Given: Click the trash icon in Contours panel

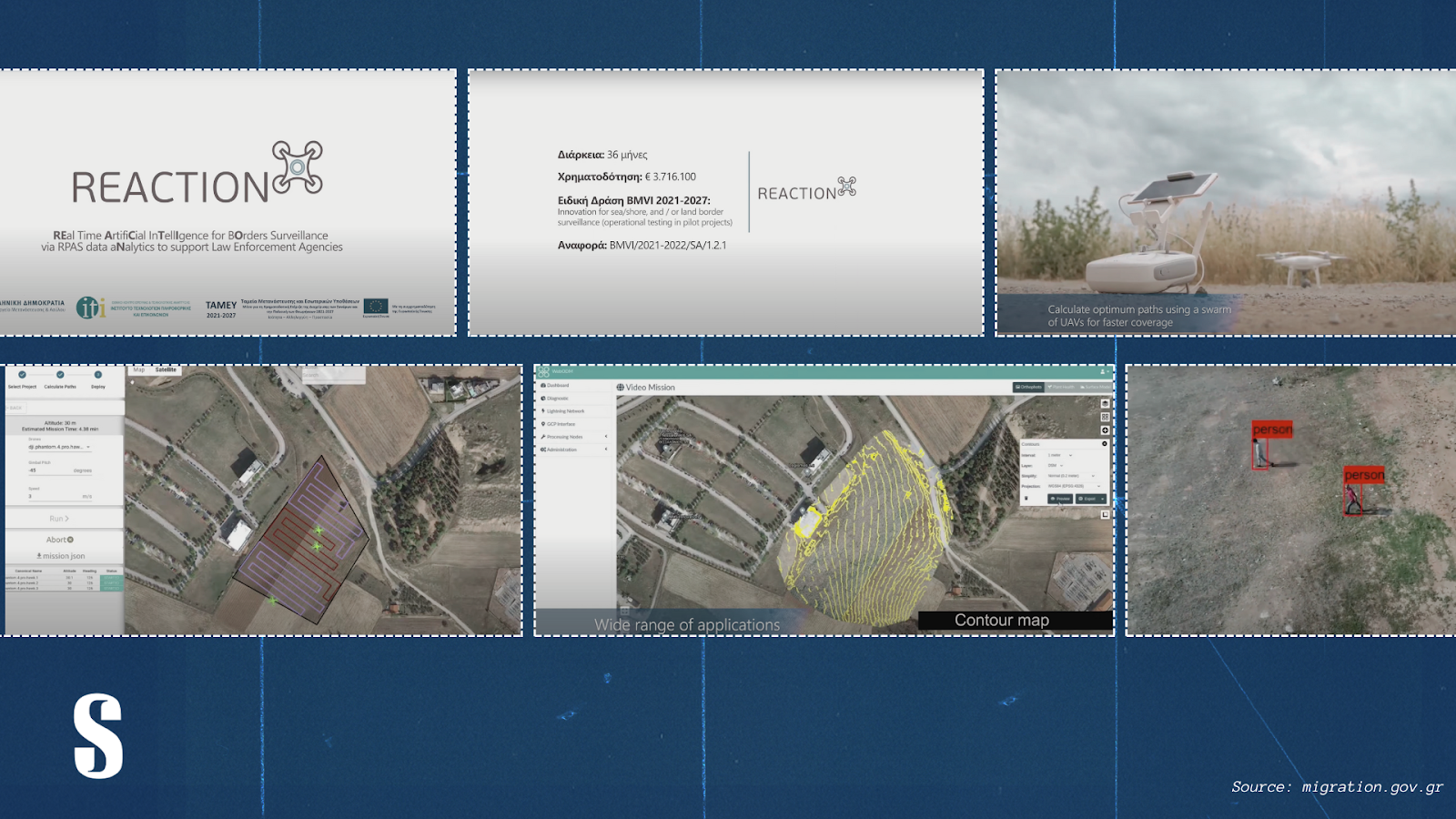Looking at the screenshot, I should [x=1026, y=499].
